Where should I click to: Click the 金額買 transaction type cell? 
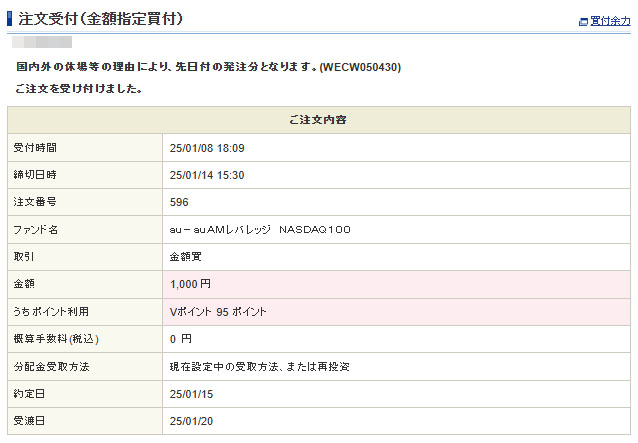tap(186, 257)
